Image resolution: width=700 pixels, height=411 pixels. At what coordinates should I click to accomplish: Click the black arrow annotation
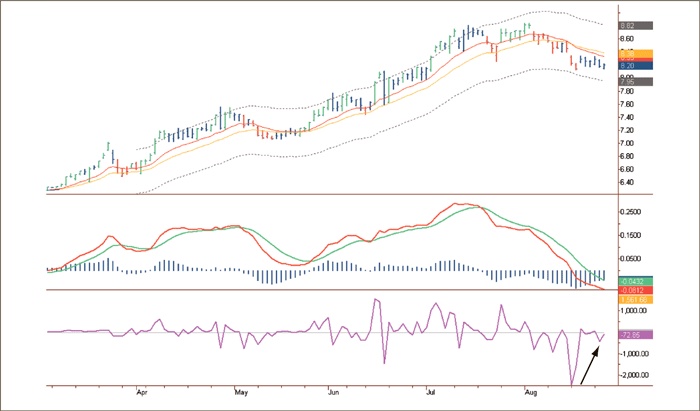point(591,363)
